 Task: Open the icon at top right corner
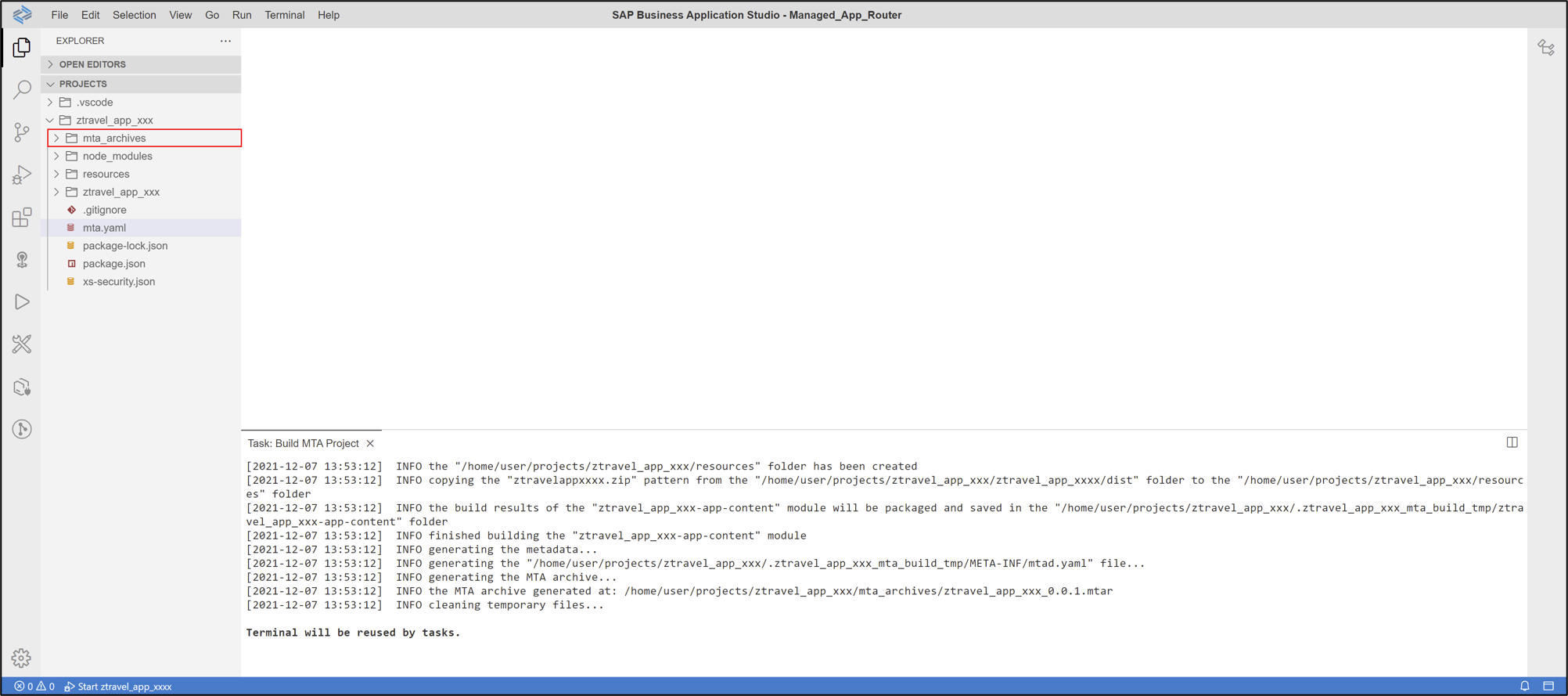pyautogui.click(x=1546, y=48)
